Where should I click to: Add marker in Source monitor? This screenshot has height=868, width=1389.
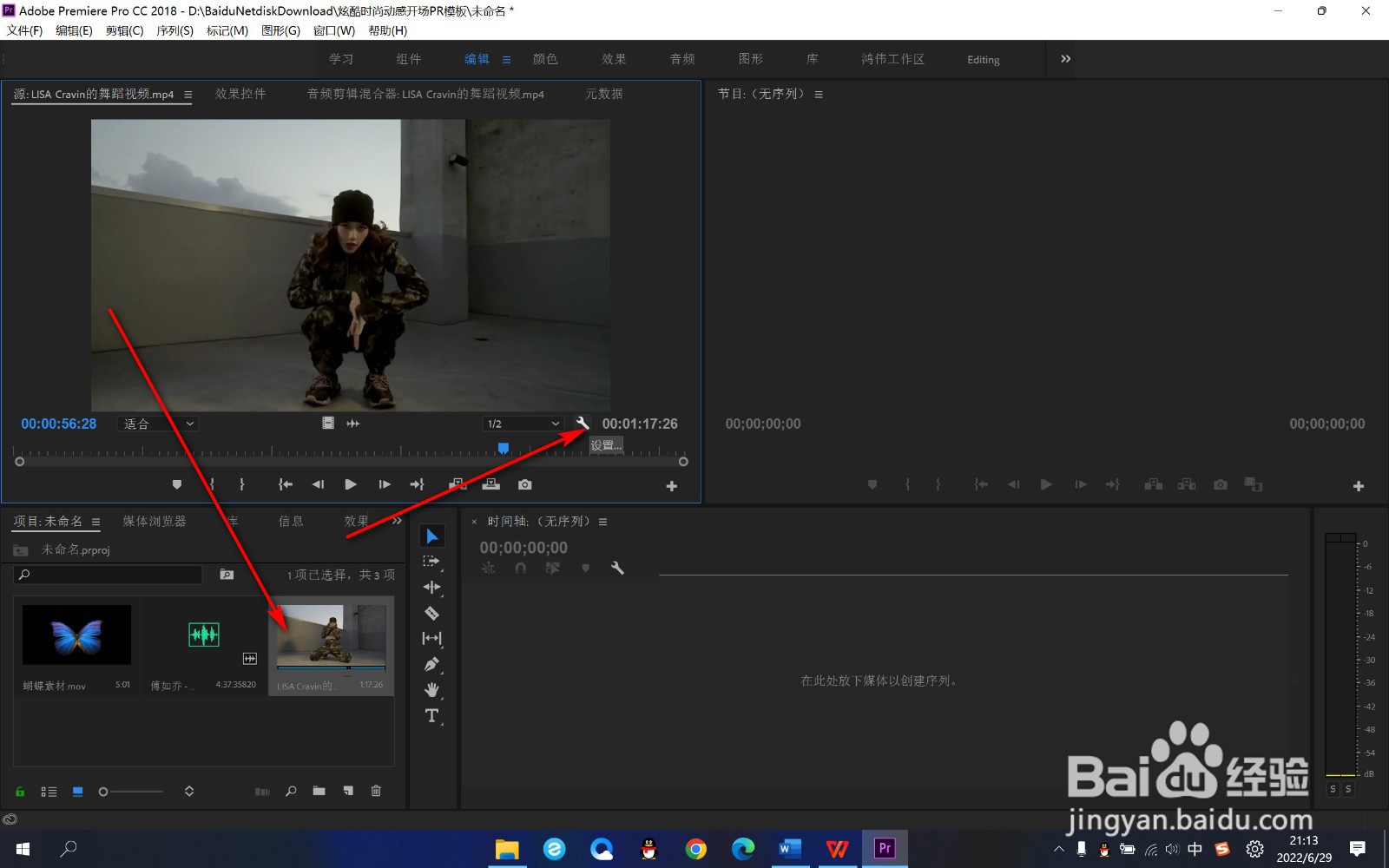[177, 484]
